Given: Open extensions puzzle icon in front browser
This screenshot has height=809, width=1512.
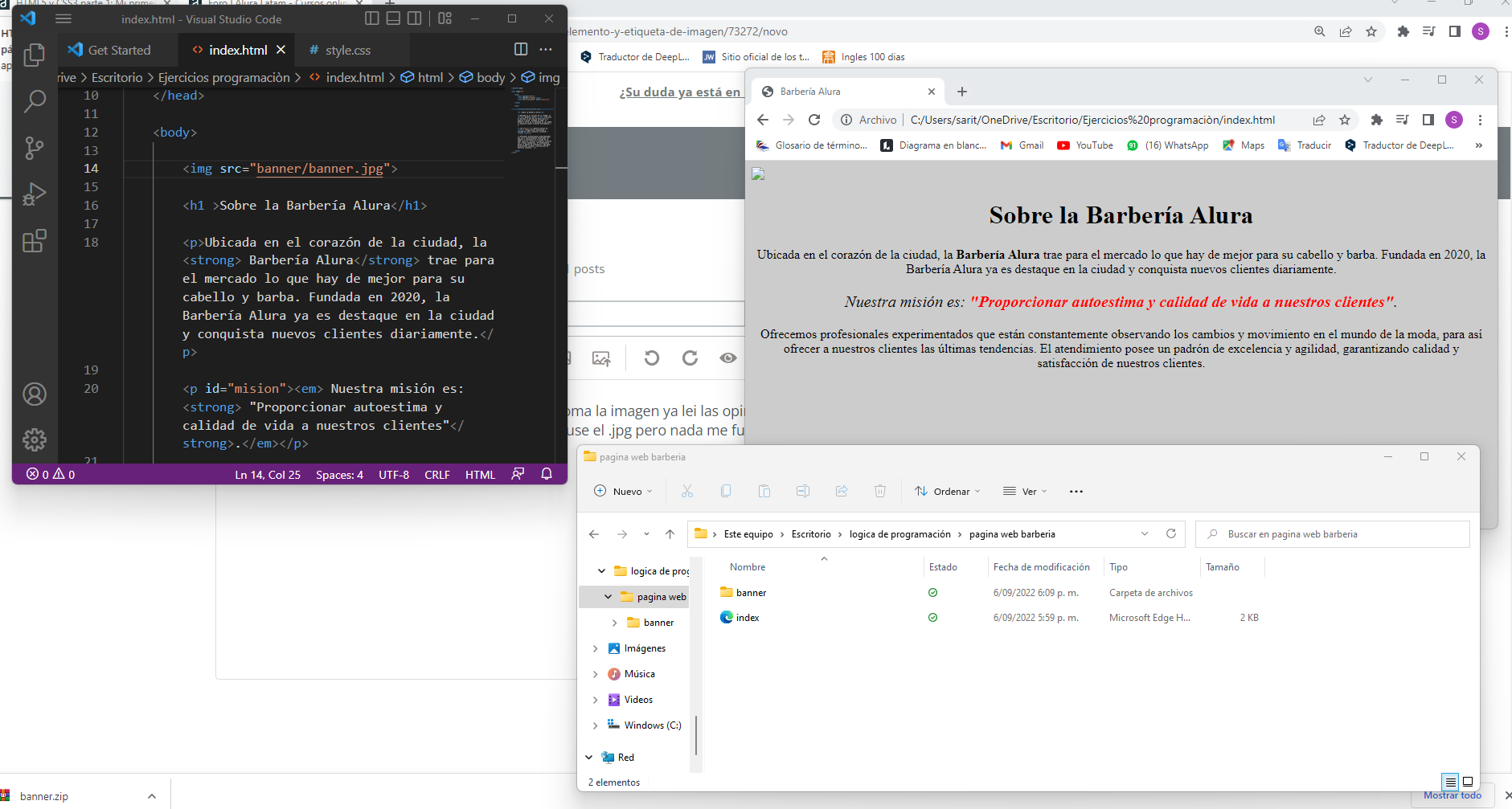Looking at the screenshot, I should [1377, 120].
